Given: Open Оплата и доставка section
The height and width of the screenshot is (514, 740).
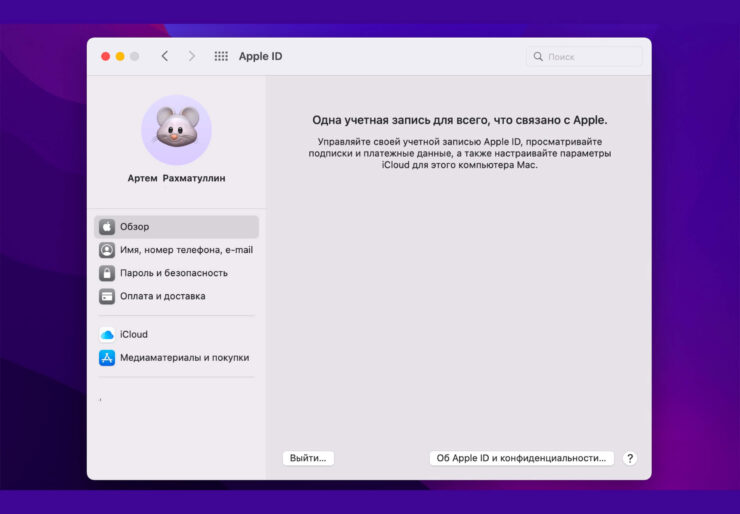Looking at the screenshot, I should [x=177, y=296].
